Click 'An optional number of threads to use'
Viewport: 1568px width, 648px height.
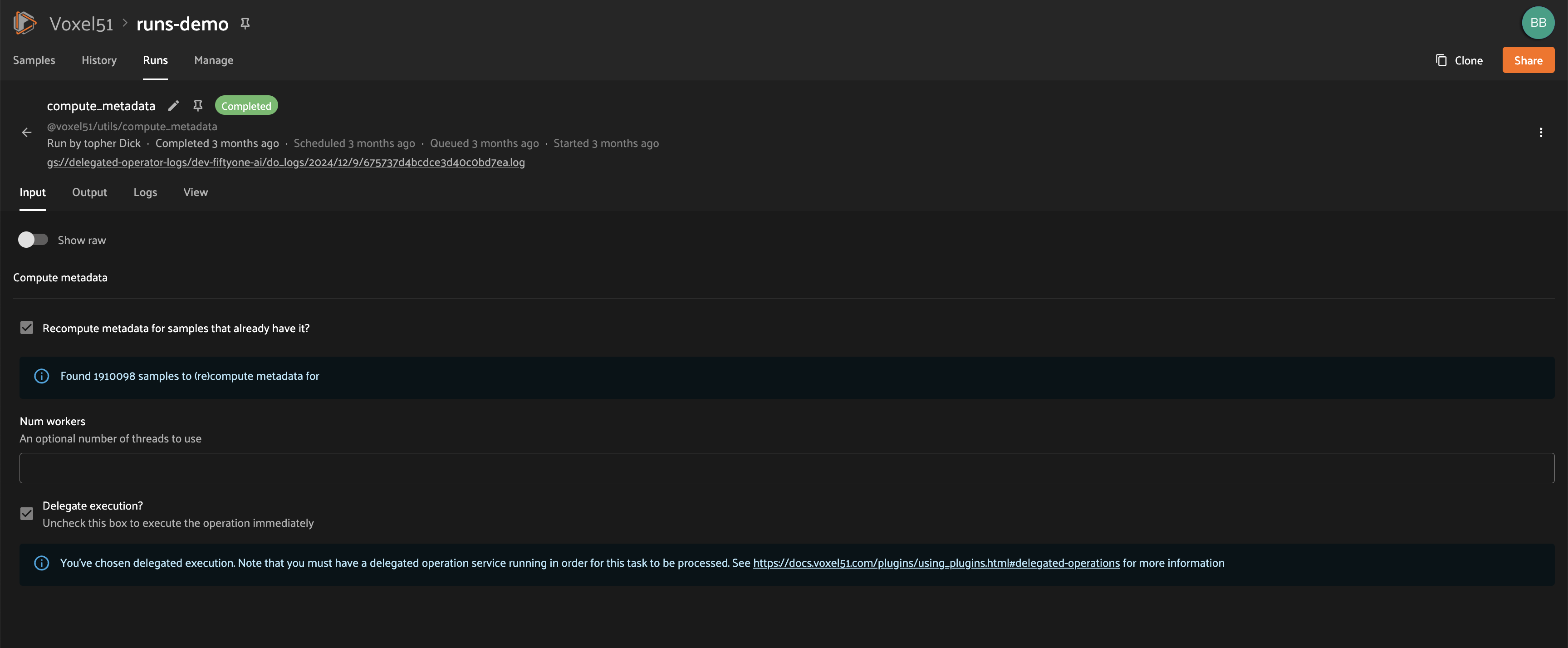coord(110,439)
